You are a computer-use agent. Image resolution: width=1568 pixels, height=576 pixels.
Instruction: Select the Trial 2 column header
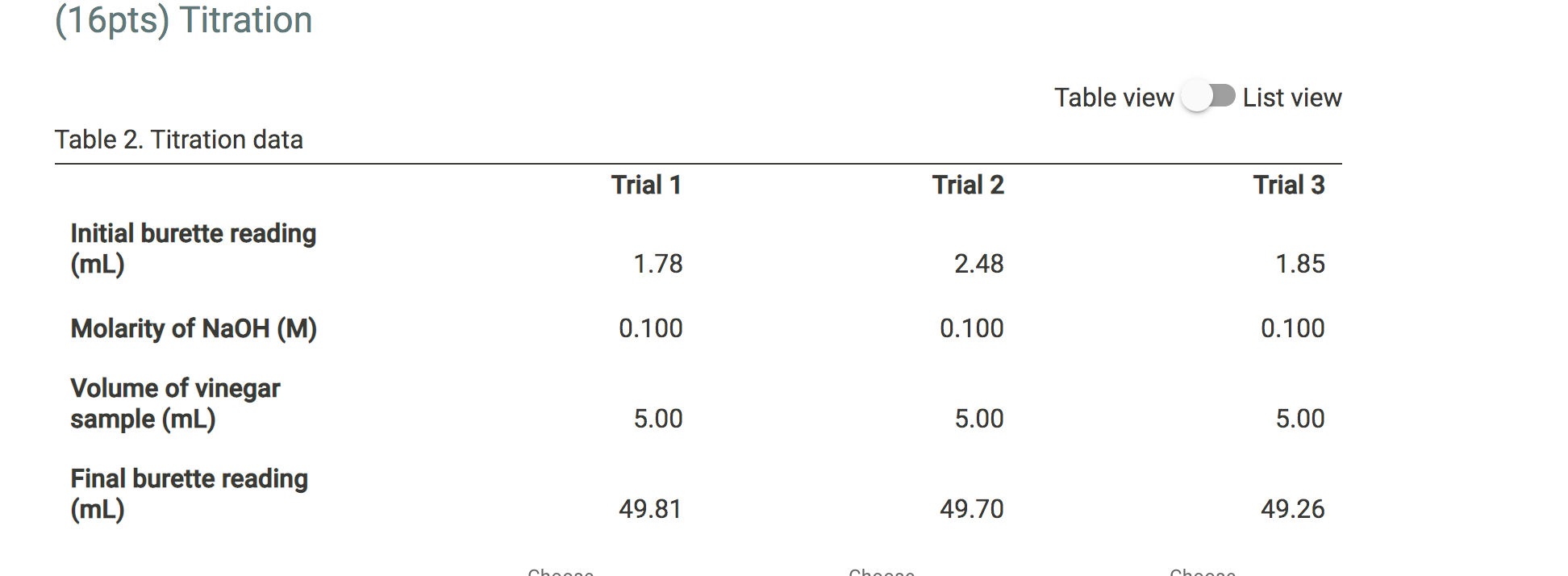pos(967,185)
